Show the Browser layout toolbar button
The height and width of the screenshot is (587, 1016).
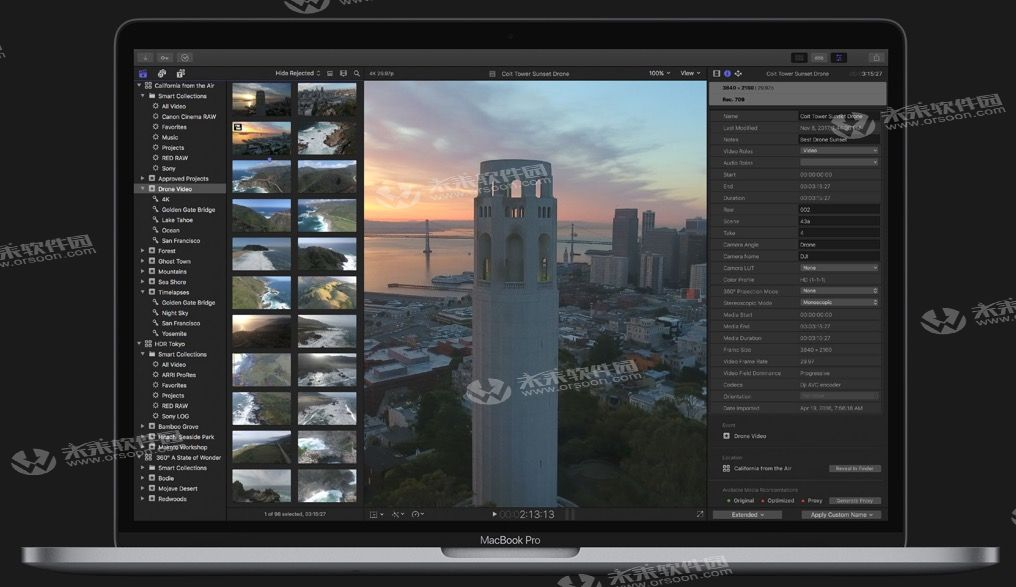(x=800, y=58)
